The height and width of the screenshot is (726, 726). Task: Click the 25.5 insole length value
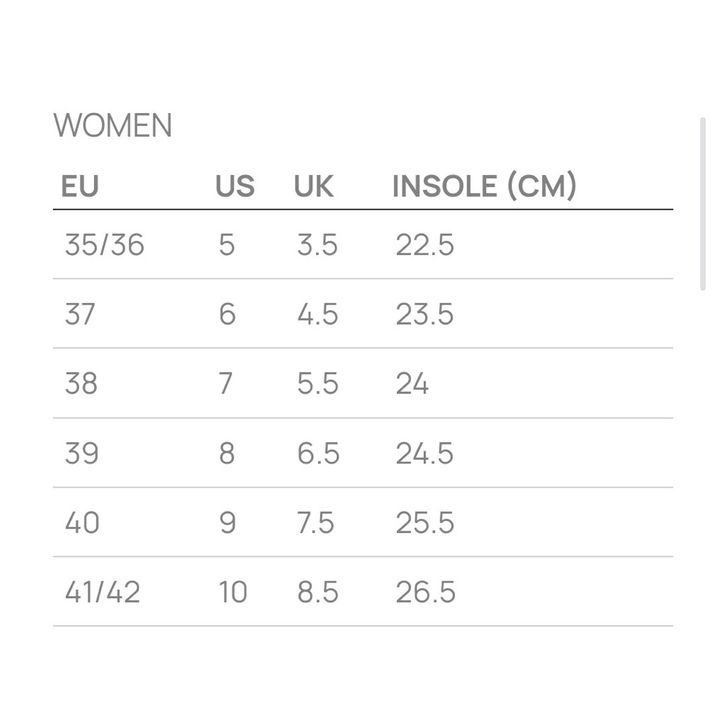tap(424, 522)
